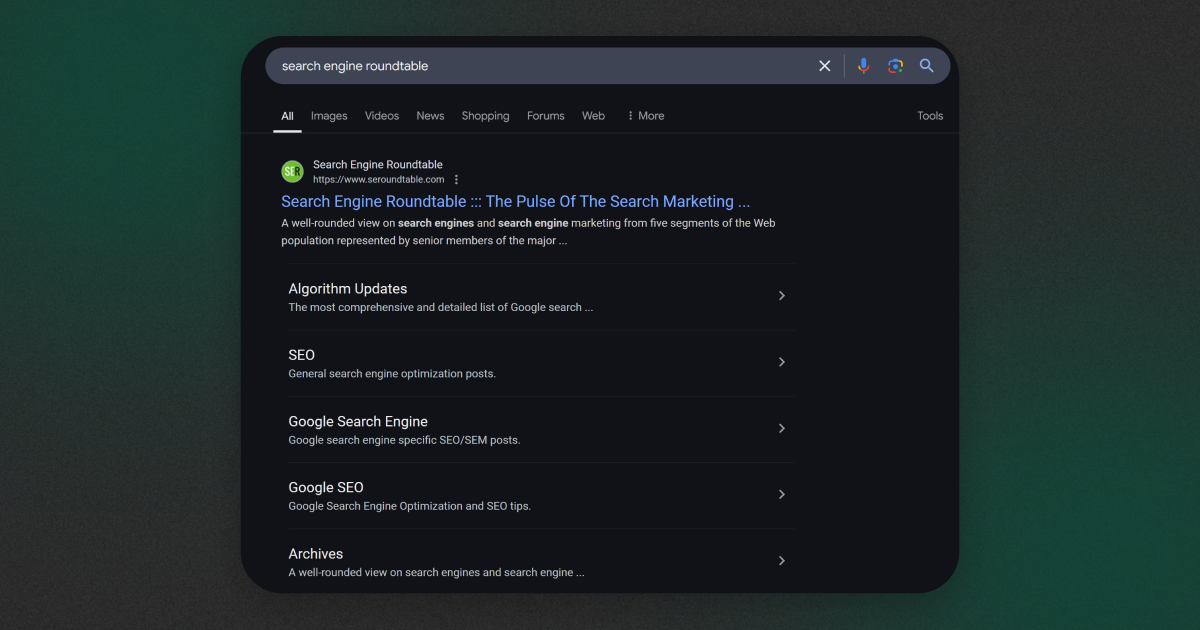The height and width of the screenshot is (630, 1200).
Task: Start voice search with the microphone icon
Action: [x=864, y=66]
